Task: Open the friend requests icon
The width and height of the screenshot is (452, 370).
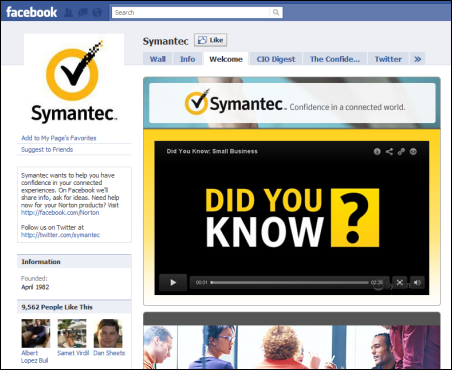Action: 68,13
